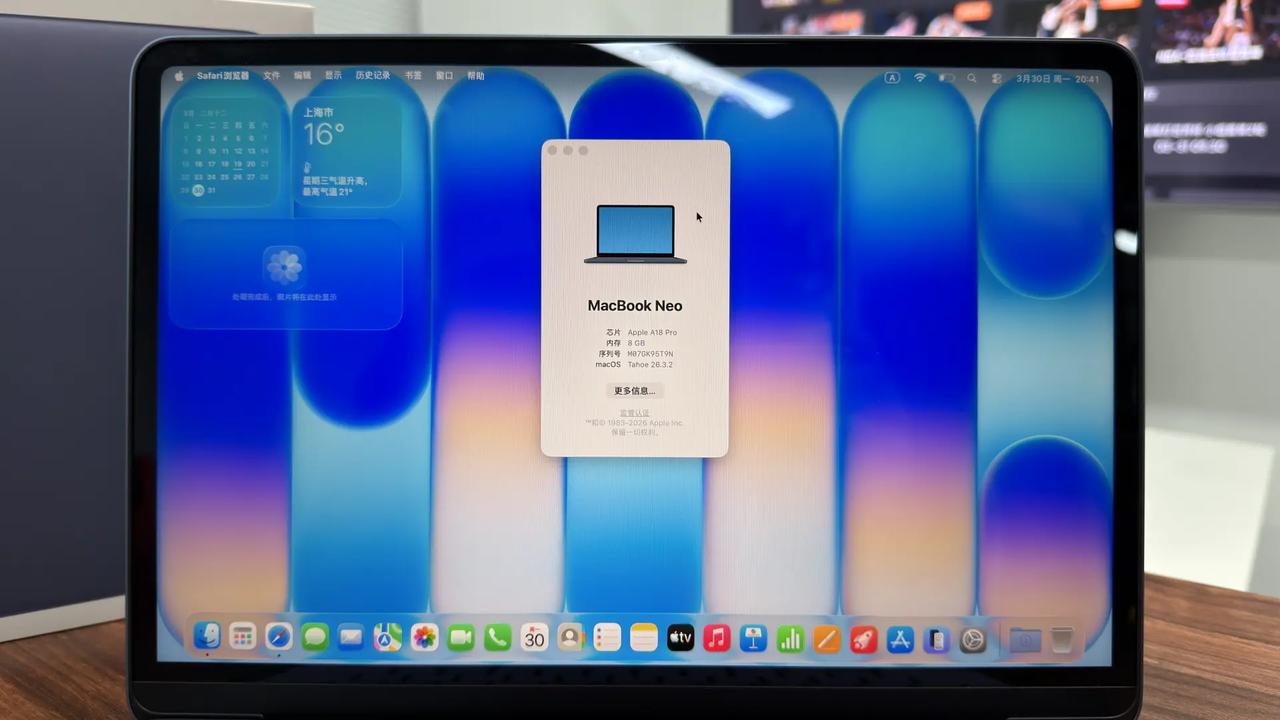1280x720 pixels.
Task: Launch Keynote from the Dock
Action: point(754,638)
